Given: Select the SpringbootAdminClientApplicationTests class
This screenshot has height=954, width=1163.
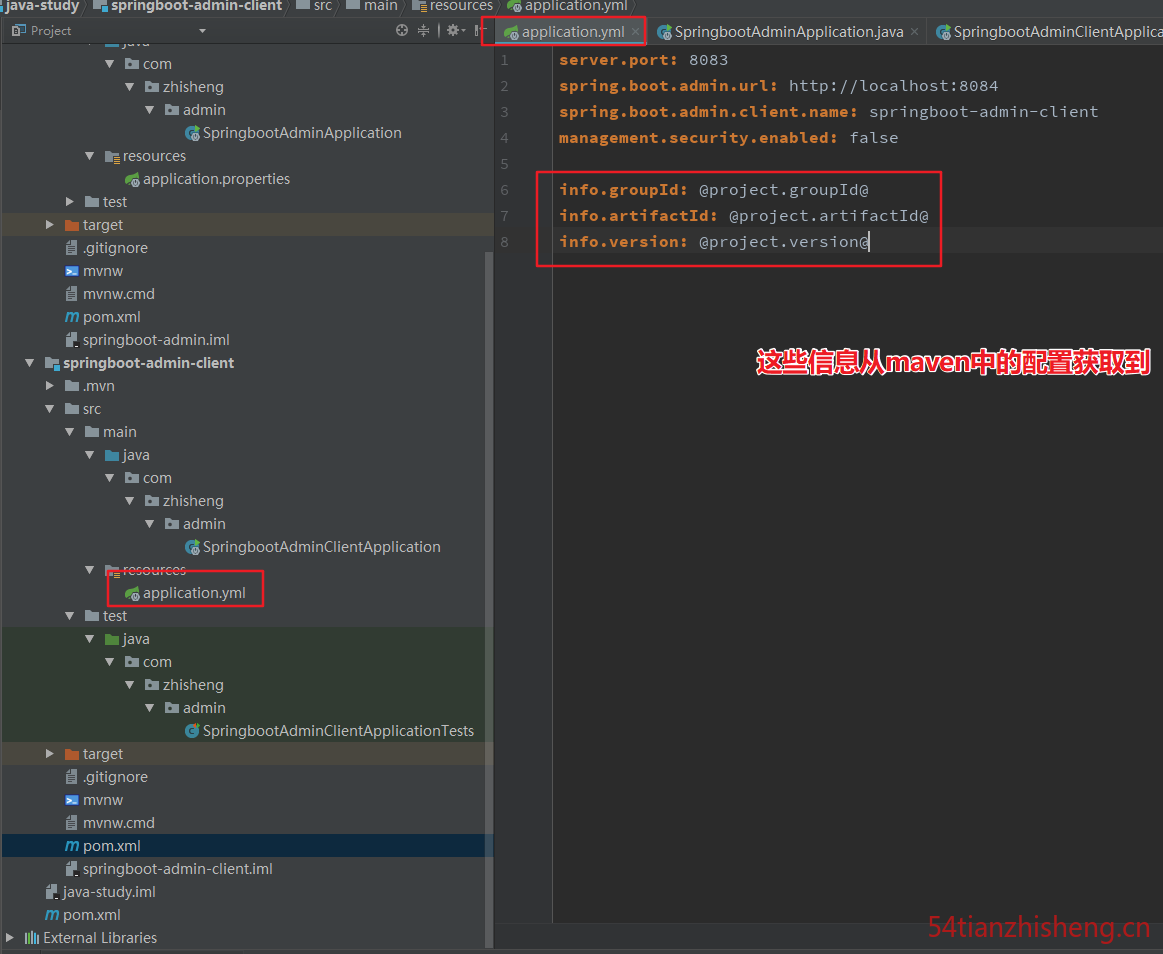Looking at the screenshot, I should (x=329, y=731).
